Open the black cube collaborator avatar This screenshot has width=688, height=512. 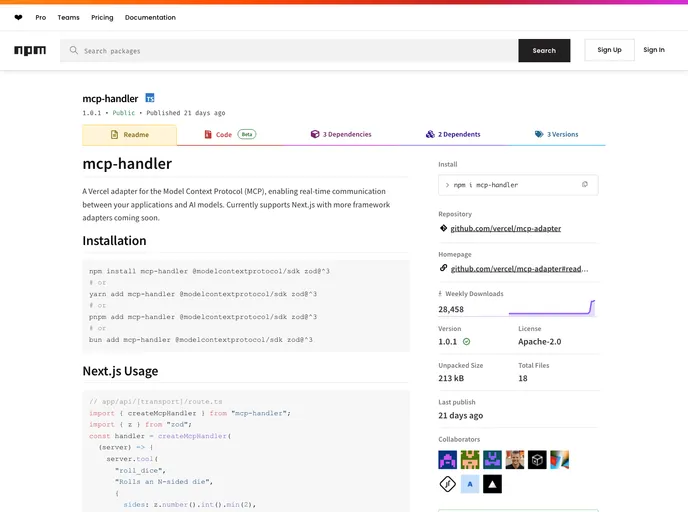537,460
